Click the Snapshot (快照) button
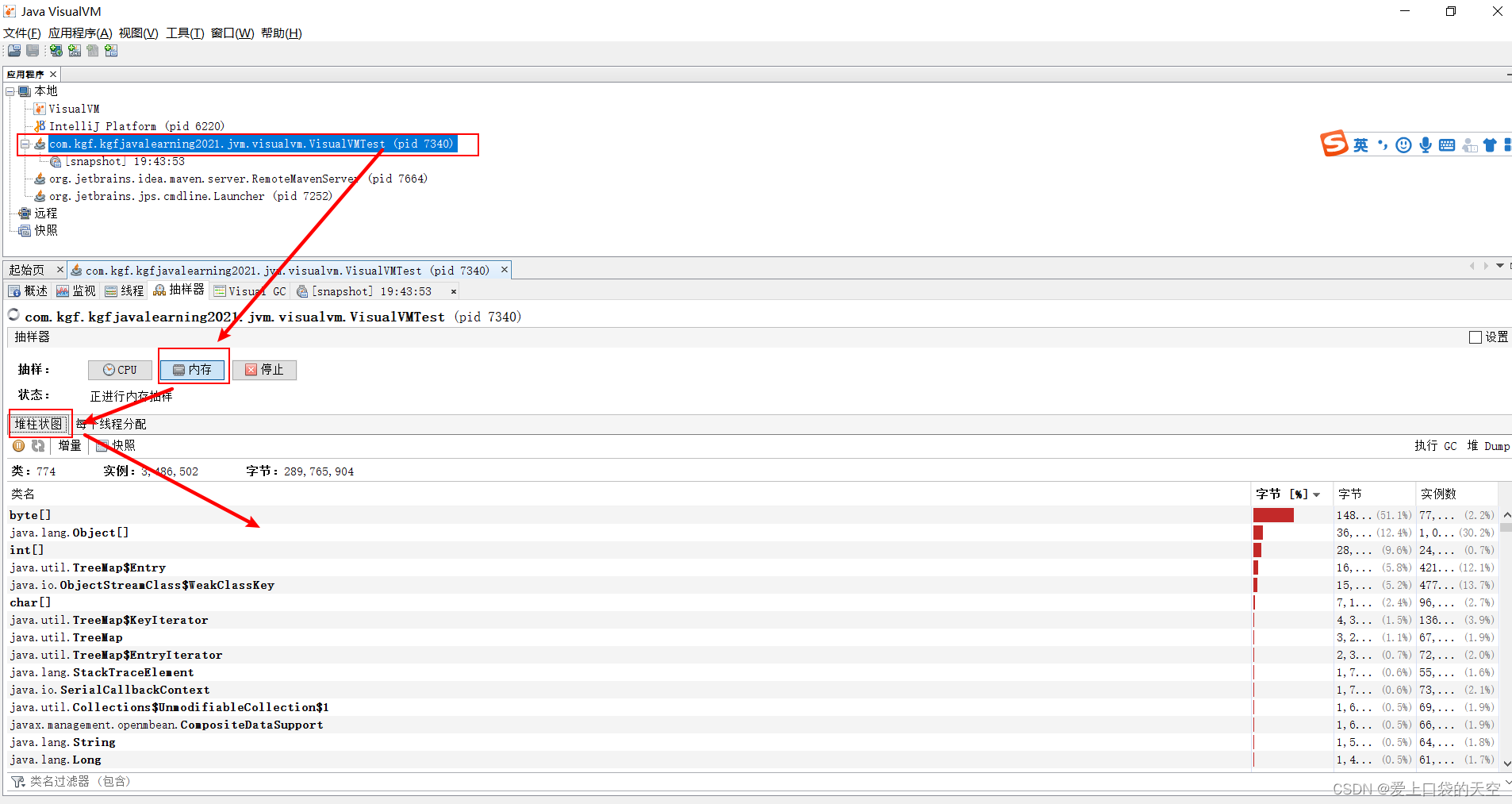Image resolution: width=1512 pixels, height=804 pixels. click(x=116, y=446)
